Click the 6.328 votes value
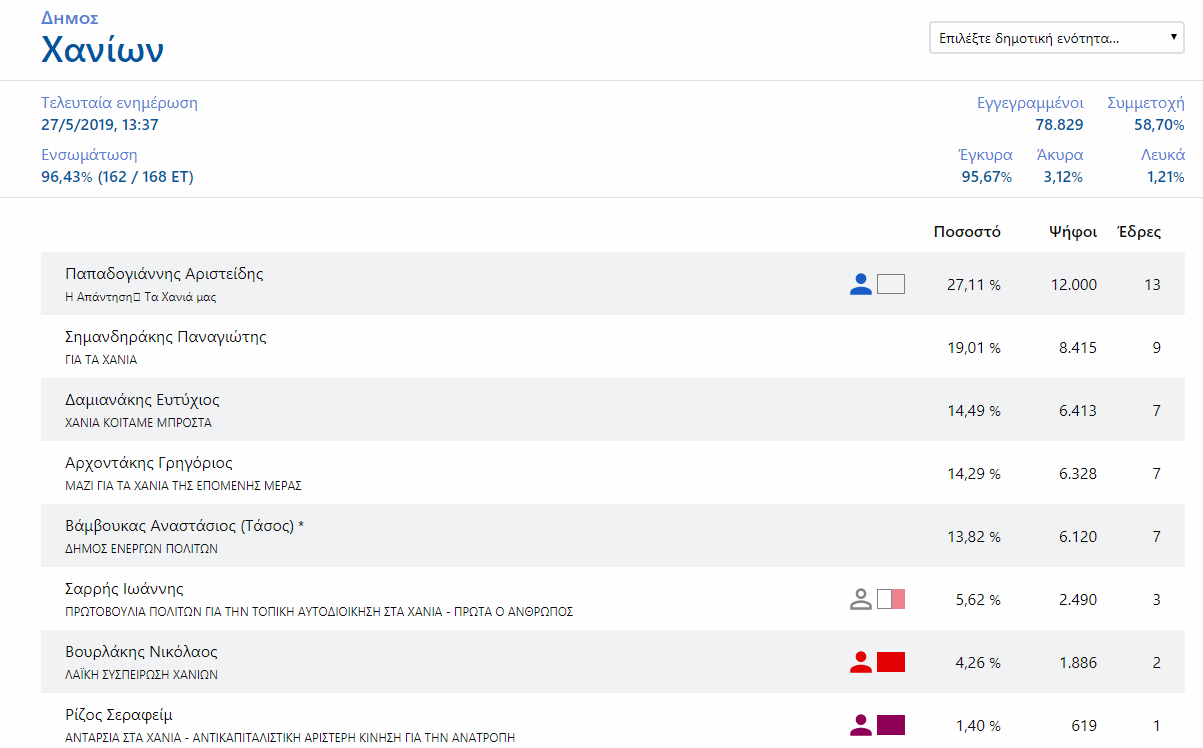The width and height of the screenshot is (1203, 748). coord(1078,474)
